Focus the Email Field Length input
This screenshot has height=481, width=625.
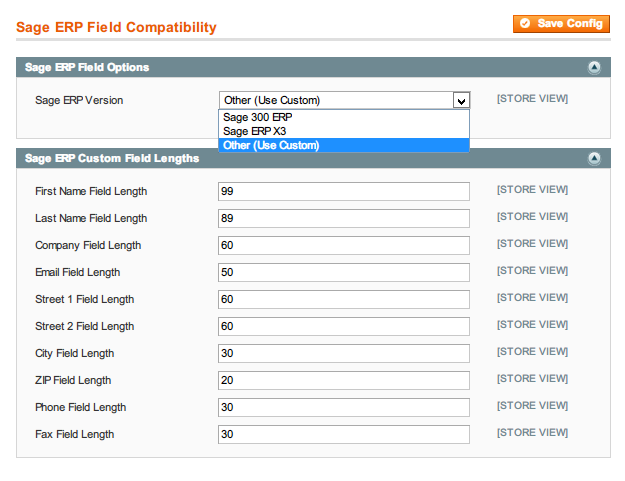point(344,273)
